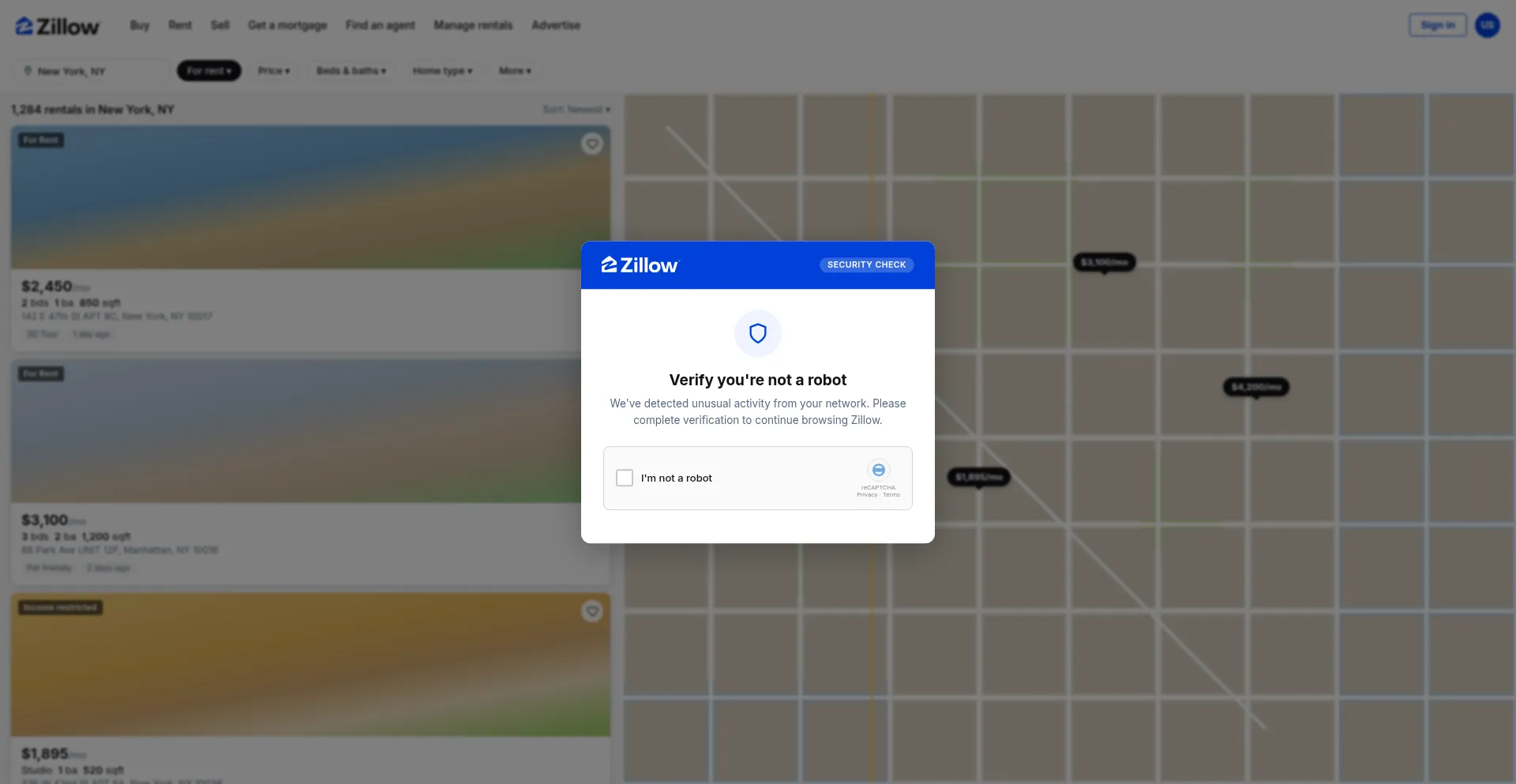This screenshot has height=784, width=1516.
Task: Open the Buy menu
Action: (140, 25)
